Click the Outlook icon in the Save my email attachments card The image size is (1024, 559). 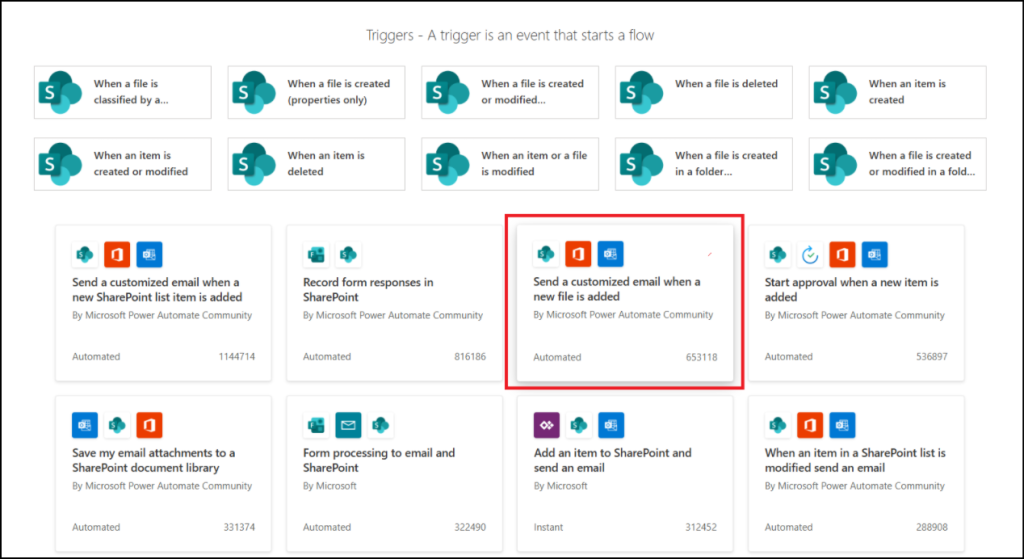pos(85,425)
